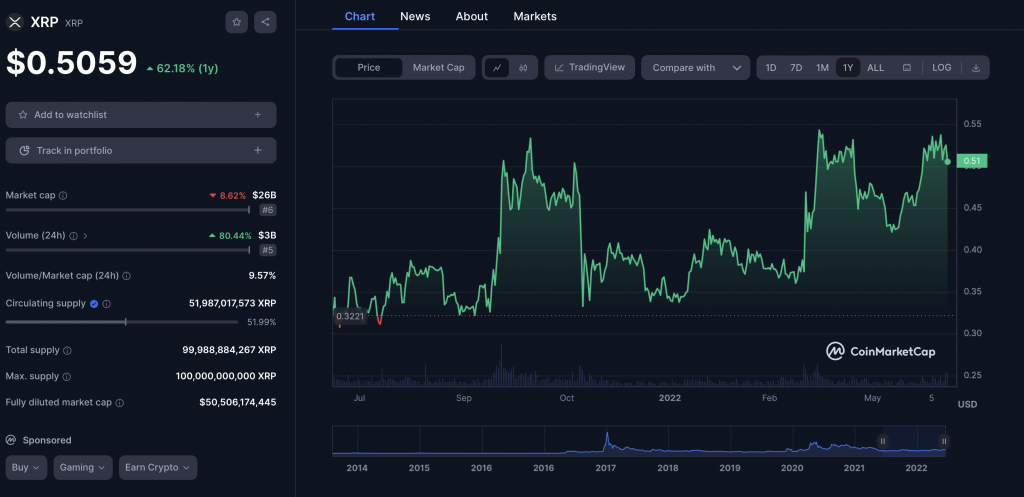Click the Sponsored section icon
Image resolution: width=1024 pixels, height=497 pixels.
[11, 440]
